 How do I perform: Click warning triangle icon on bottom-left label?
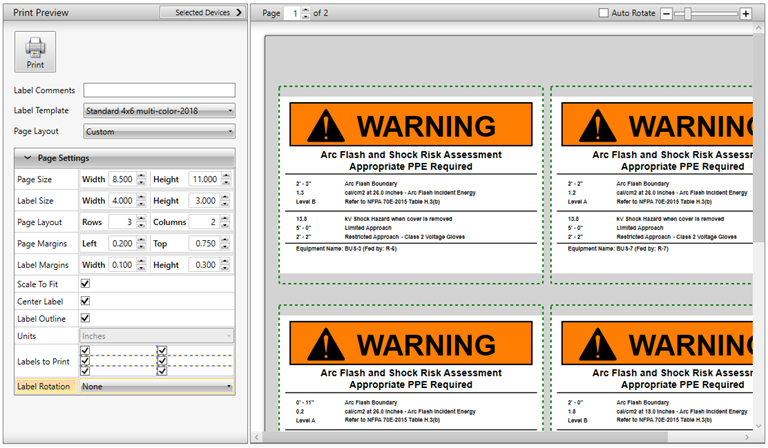point(325,344)
